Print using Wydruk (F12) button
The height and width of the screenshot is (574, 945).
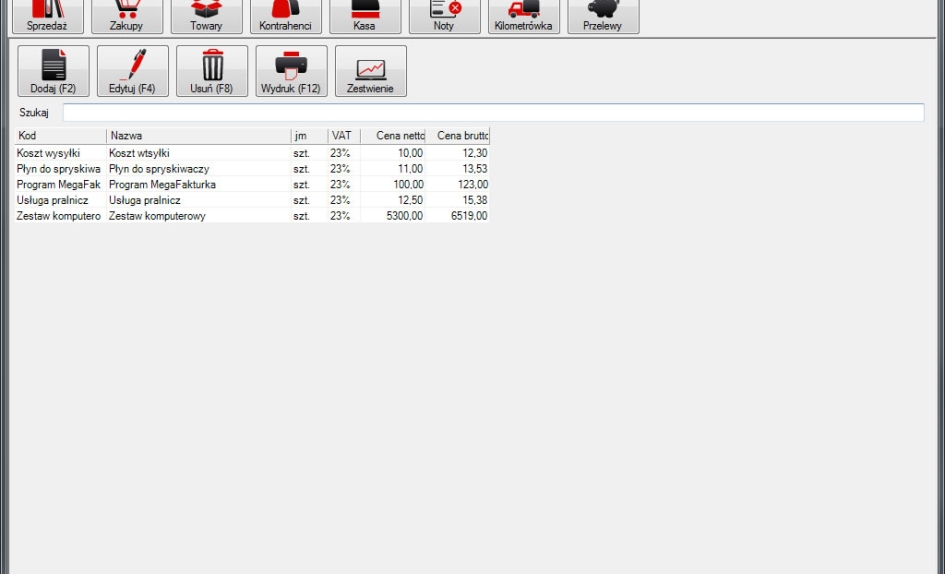click(291, 71)
